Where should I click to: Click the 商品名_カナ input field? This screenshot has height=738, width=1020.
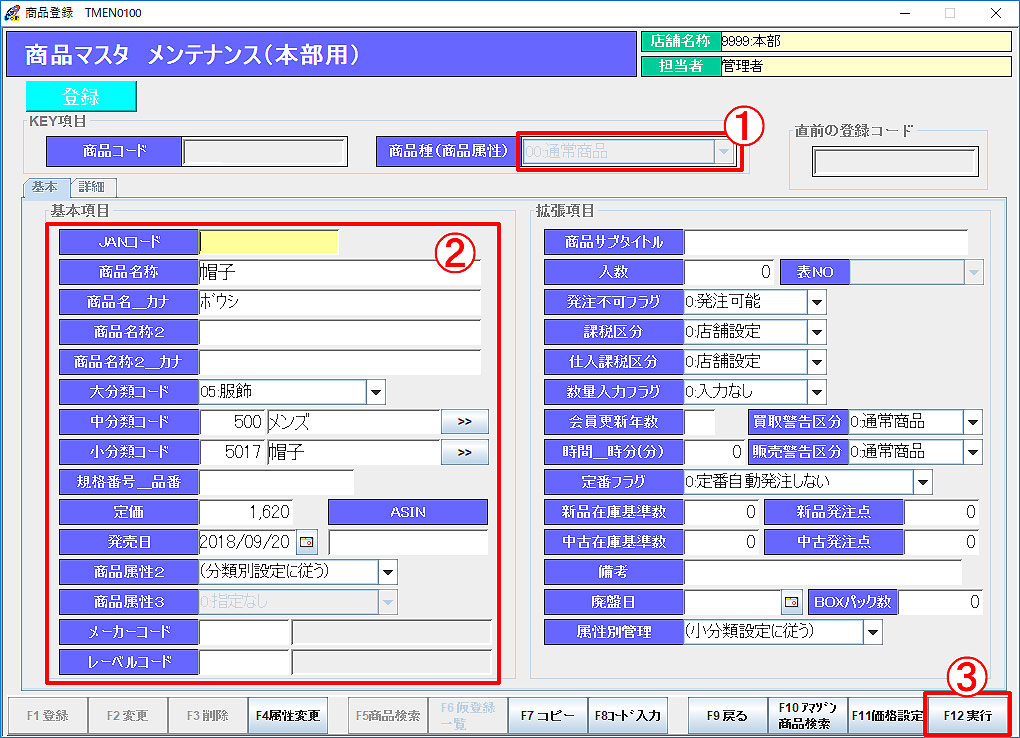click(340, 302)
